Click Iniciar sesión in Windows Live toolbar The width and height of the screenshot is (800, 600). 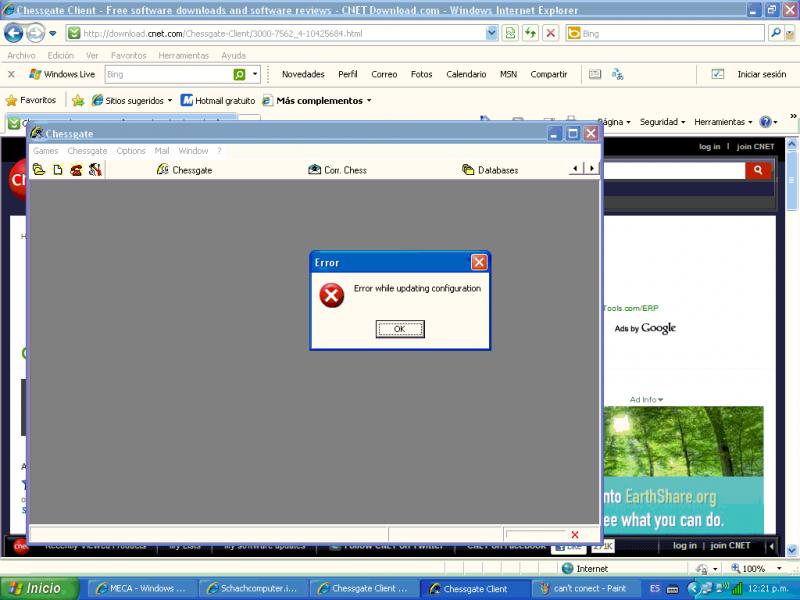(761, 74)
